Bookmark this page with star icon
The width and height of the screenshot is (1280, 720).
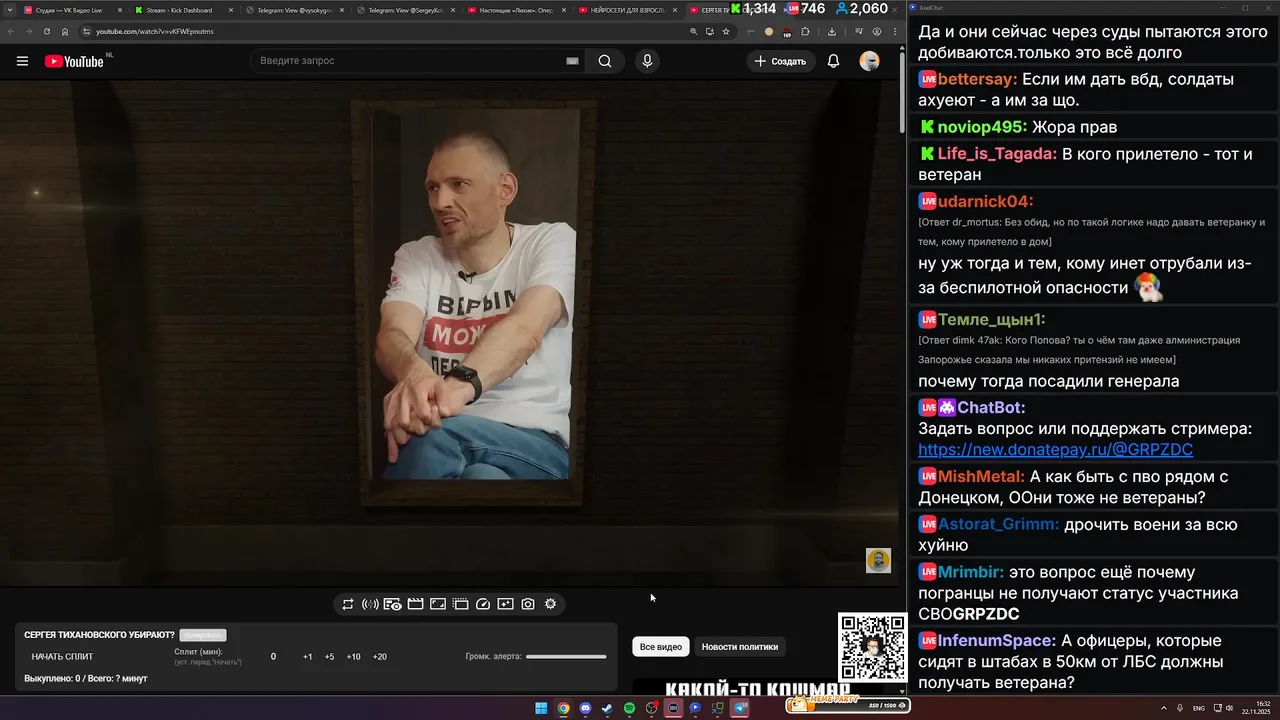coord(726,31)
